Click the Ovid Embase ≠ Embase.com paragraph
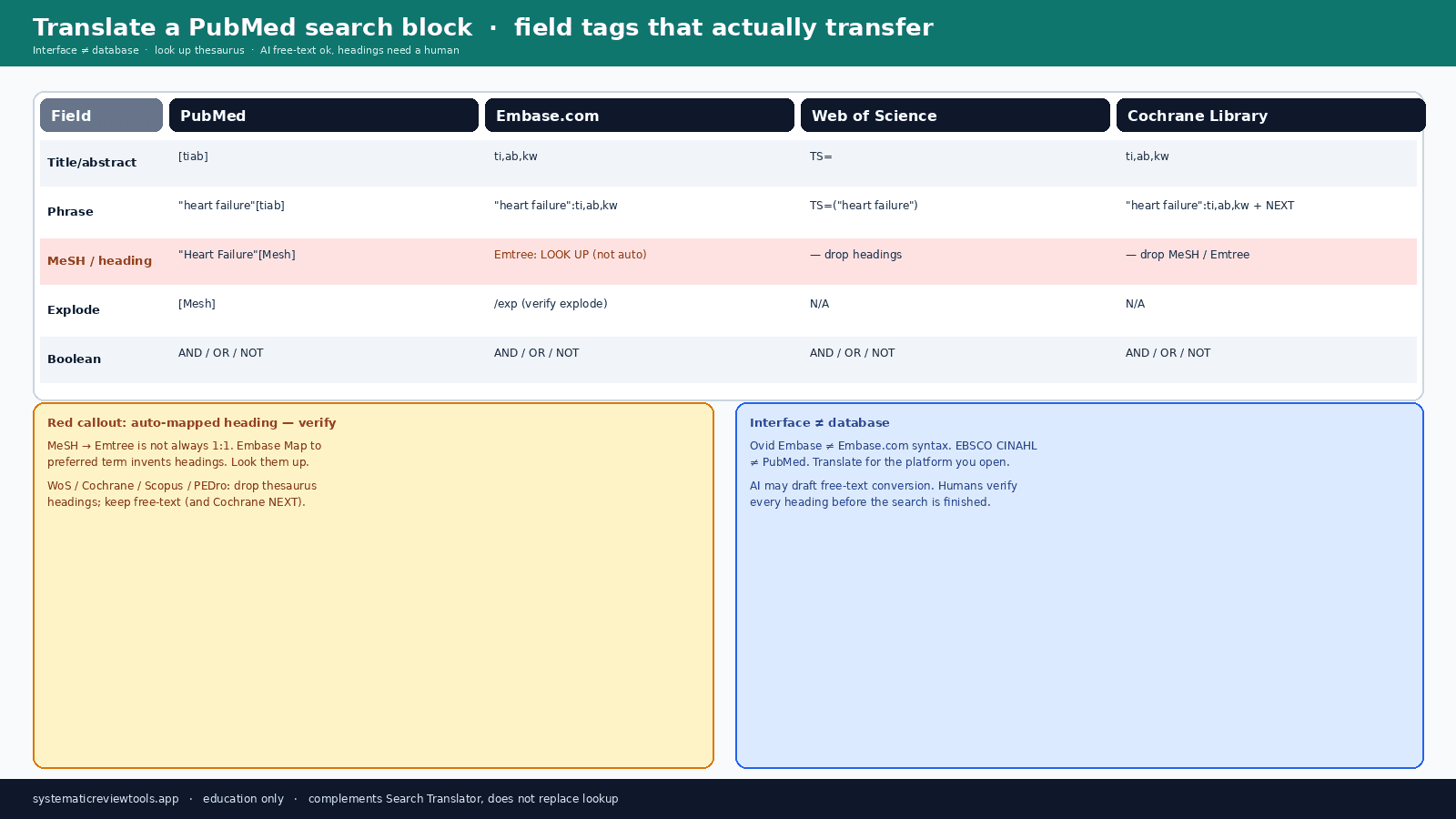 (x=894, y=454)
